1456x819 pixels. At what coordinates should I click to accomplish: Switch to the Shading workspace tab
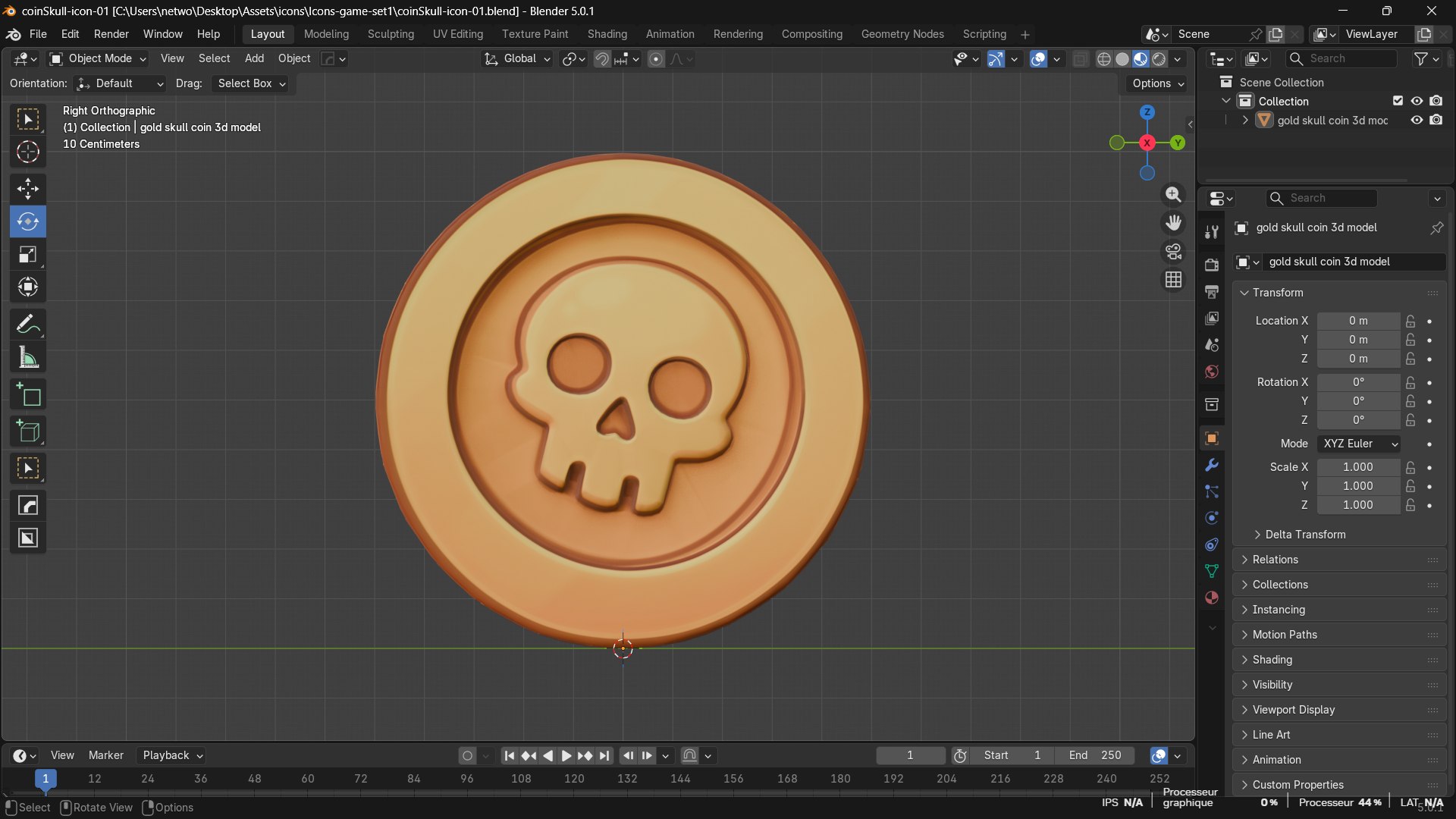[607, 34]
